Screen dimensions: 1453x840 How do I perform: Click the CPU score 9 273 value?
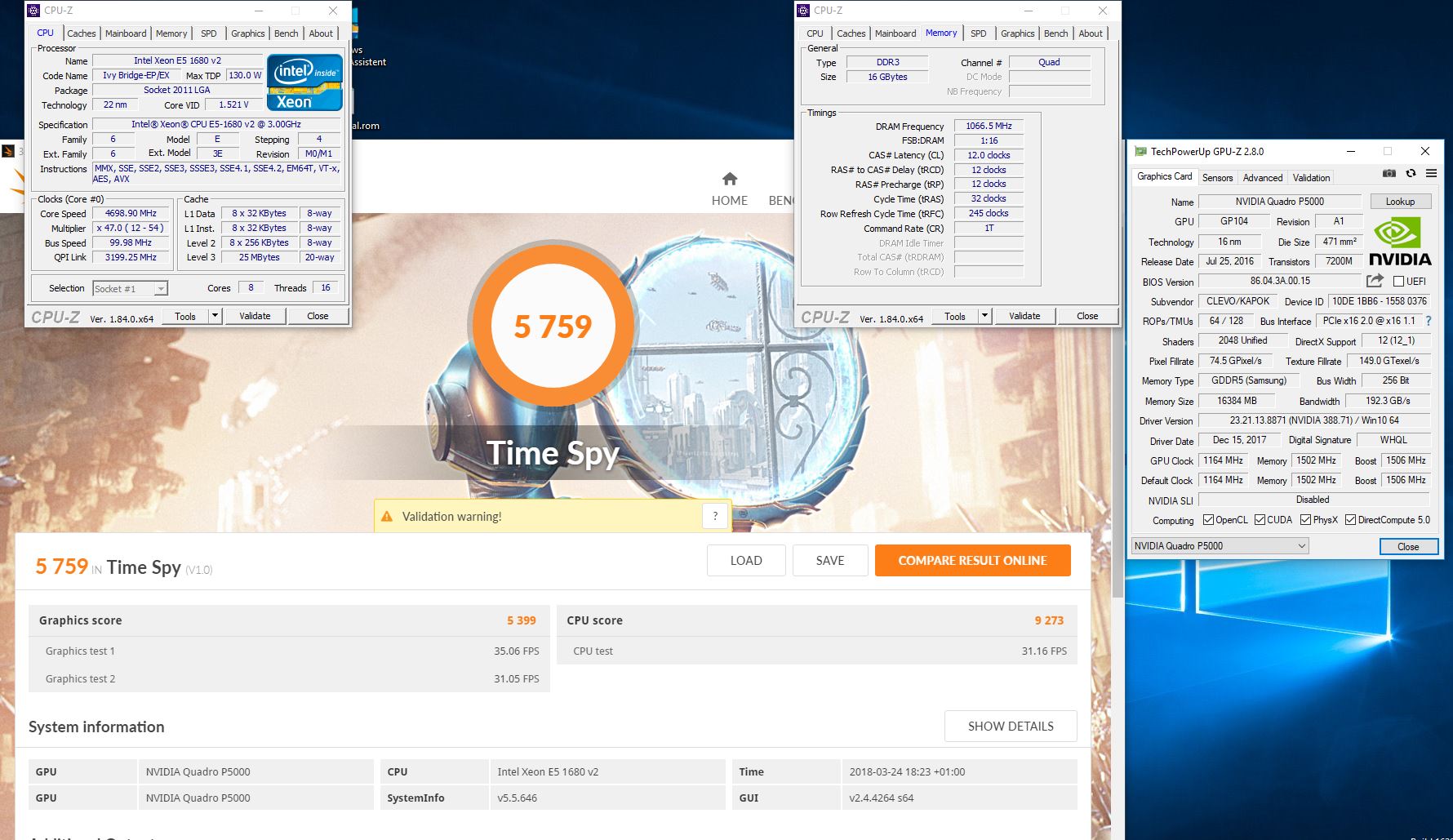[1049, 620]
